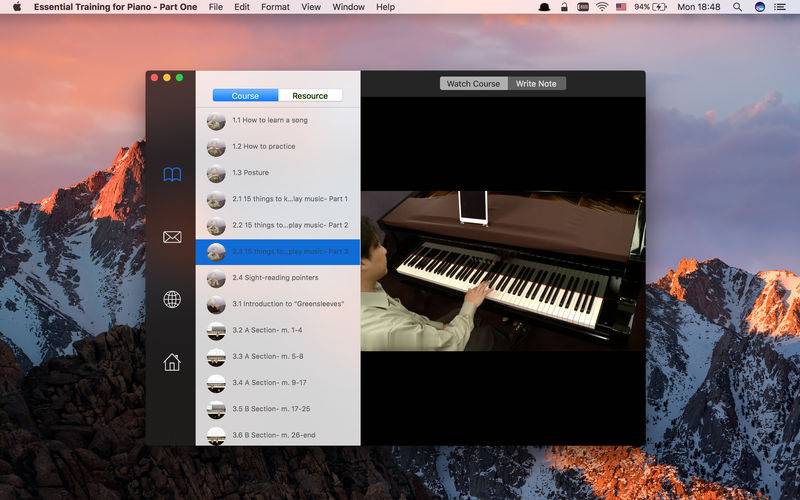This screenshot has height=500, width=800.
Task: Open lesson 3.4 A Section m. 9-17
Action: click(278, 383)
